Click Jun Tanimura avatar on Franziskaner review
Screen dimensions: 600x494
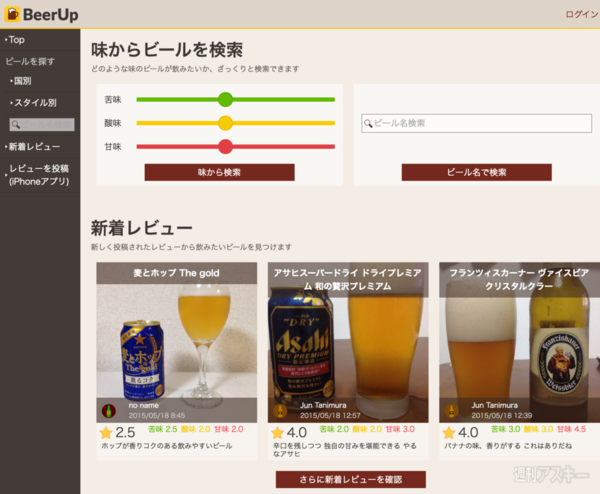point(452,411)
